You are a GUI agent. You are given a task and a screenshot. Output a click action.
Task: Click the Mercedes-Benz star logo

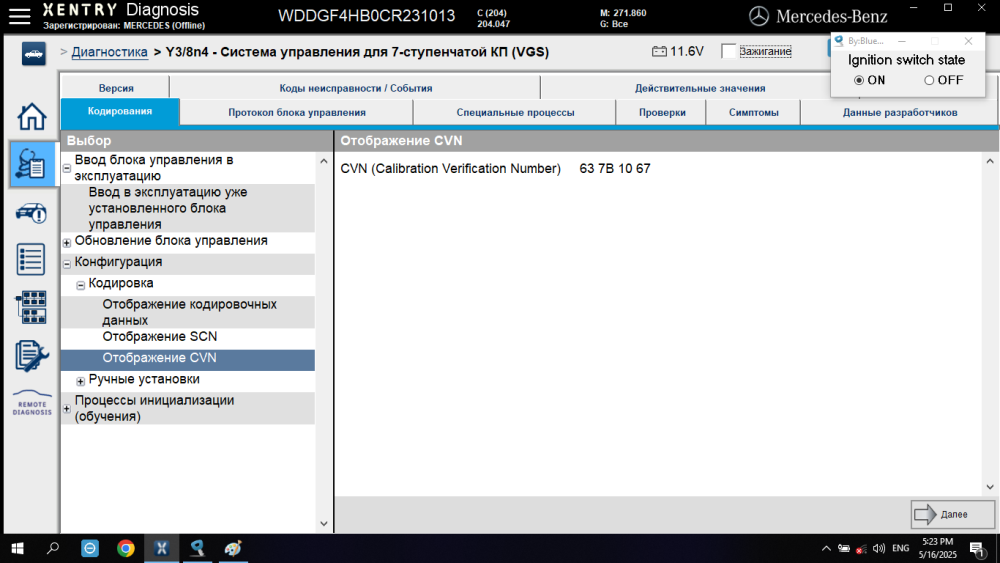pos(758,17)
